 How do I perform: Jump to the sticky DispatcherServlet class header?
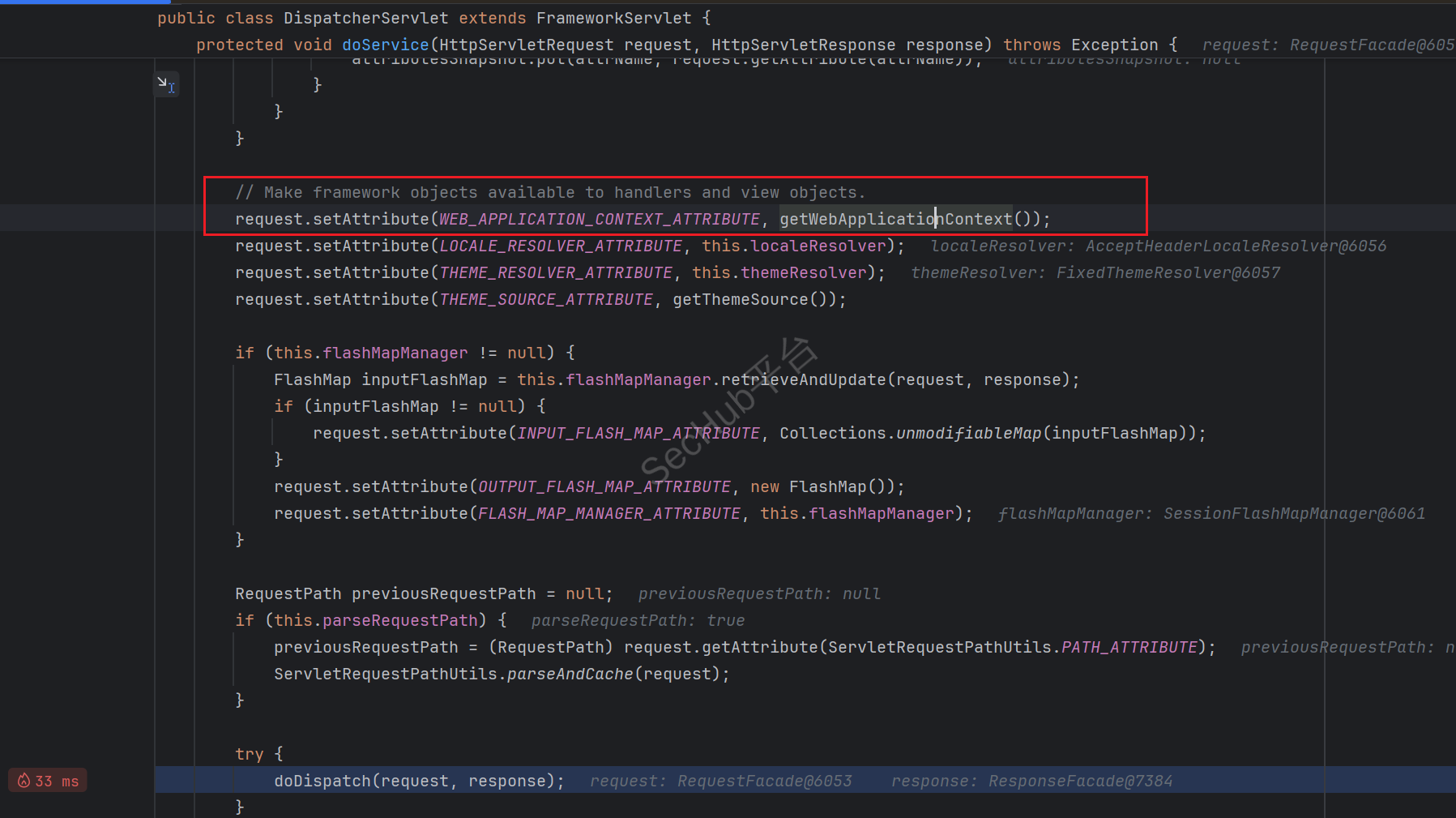[x=365, y=18]
